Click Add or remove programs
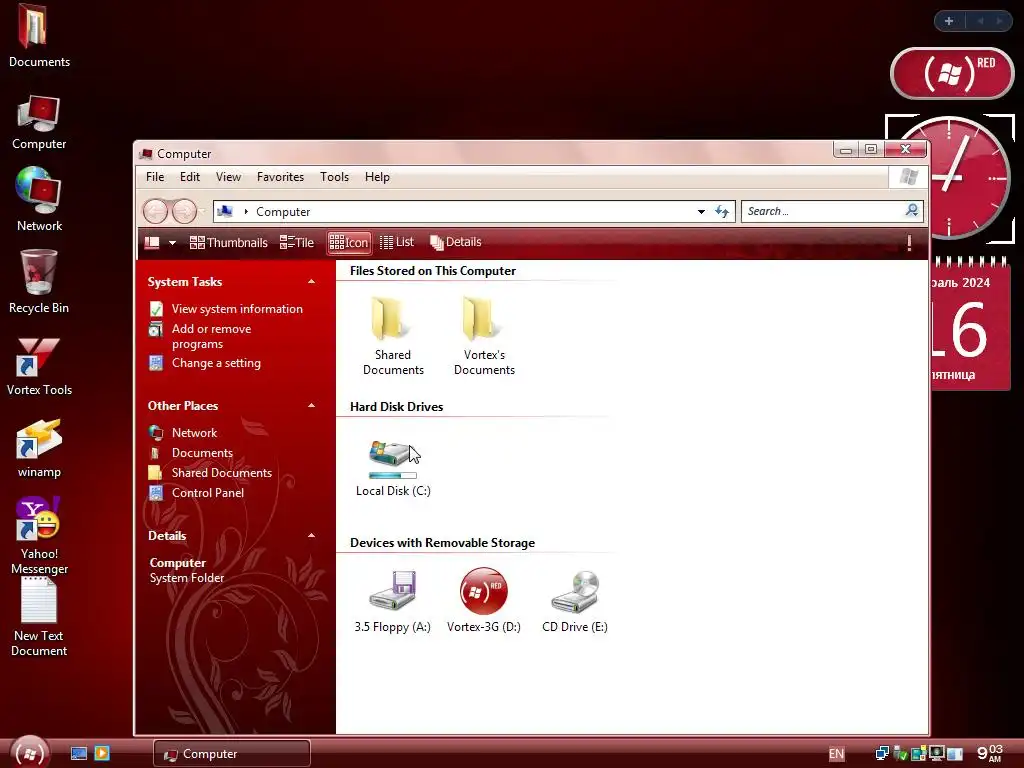Screen dimensions: 1024x768 (211, 336)
